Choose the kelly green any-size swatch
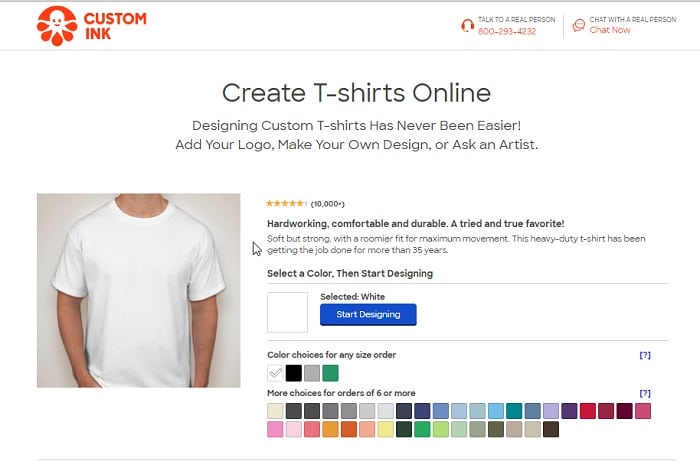This screenshot has width=700, height=471. pos(330,373)
